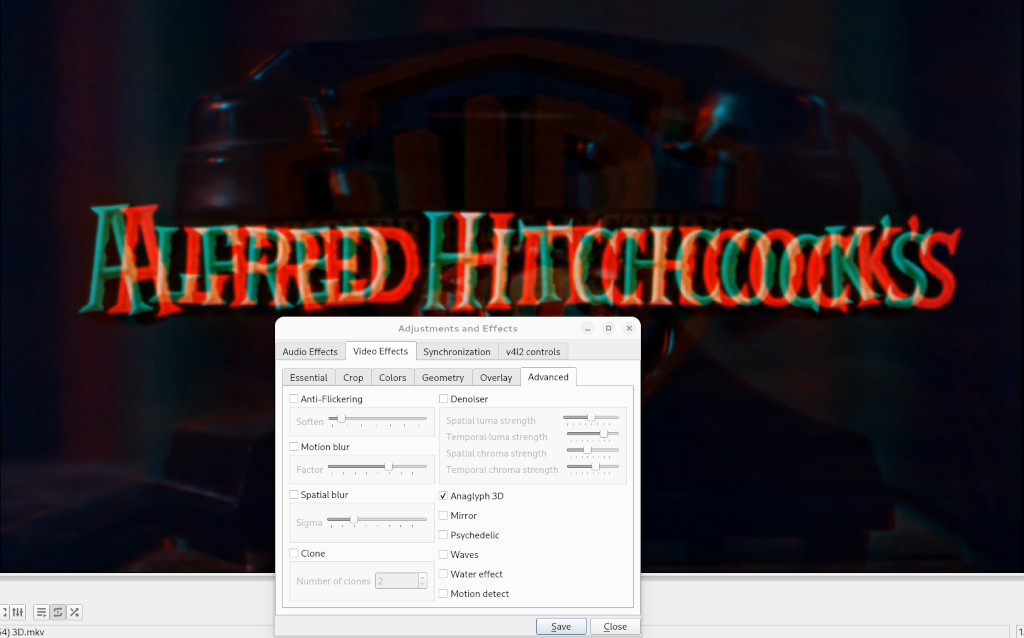Click the Adjustments and Effects title bar
This screenshot has width=1024, height=638.
(458, 328)
